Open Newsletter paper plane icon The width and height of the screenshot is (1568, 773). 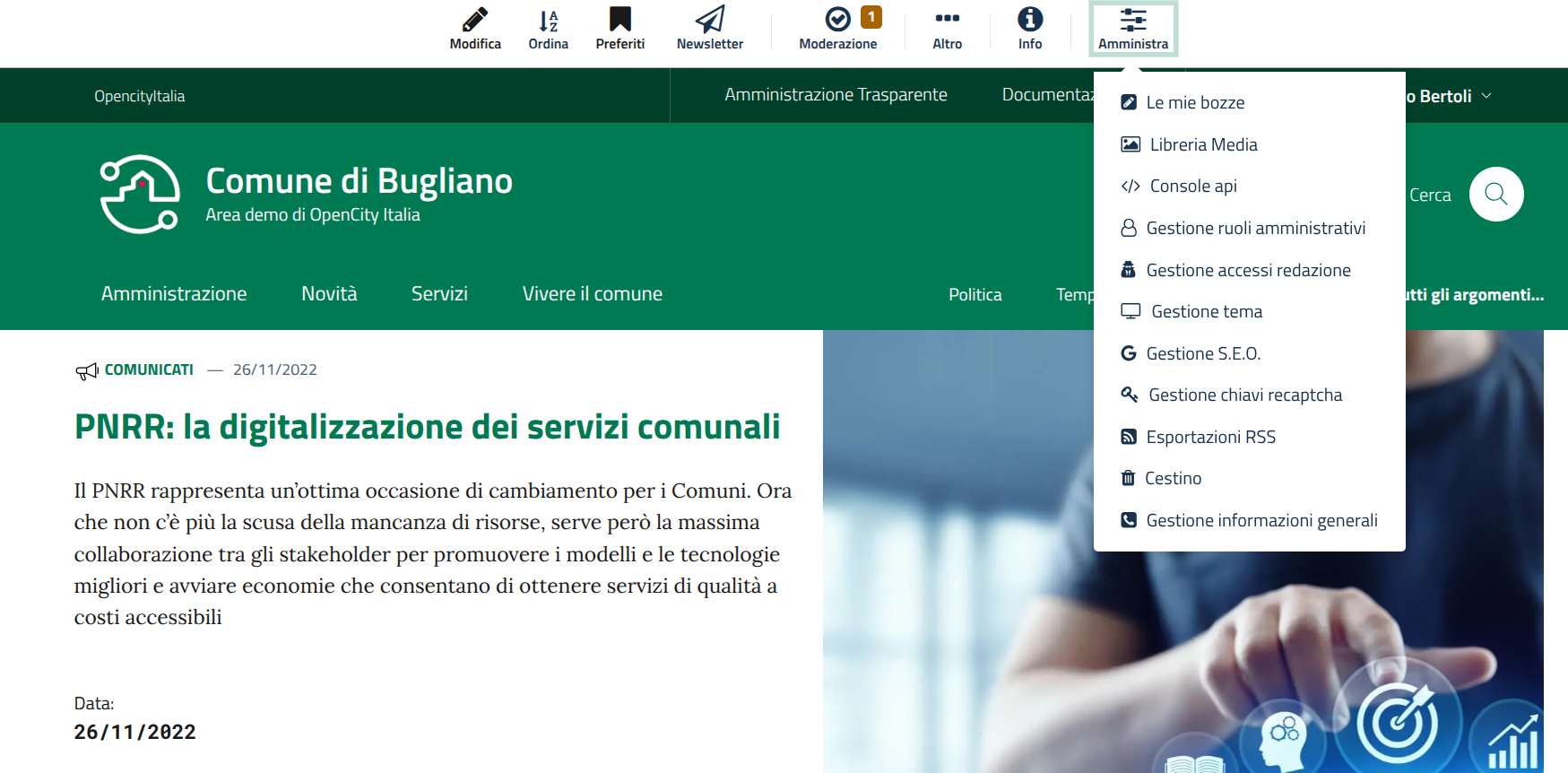[709, 20]
